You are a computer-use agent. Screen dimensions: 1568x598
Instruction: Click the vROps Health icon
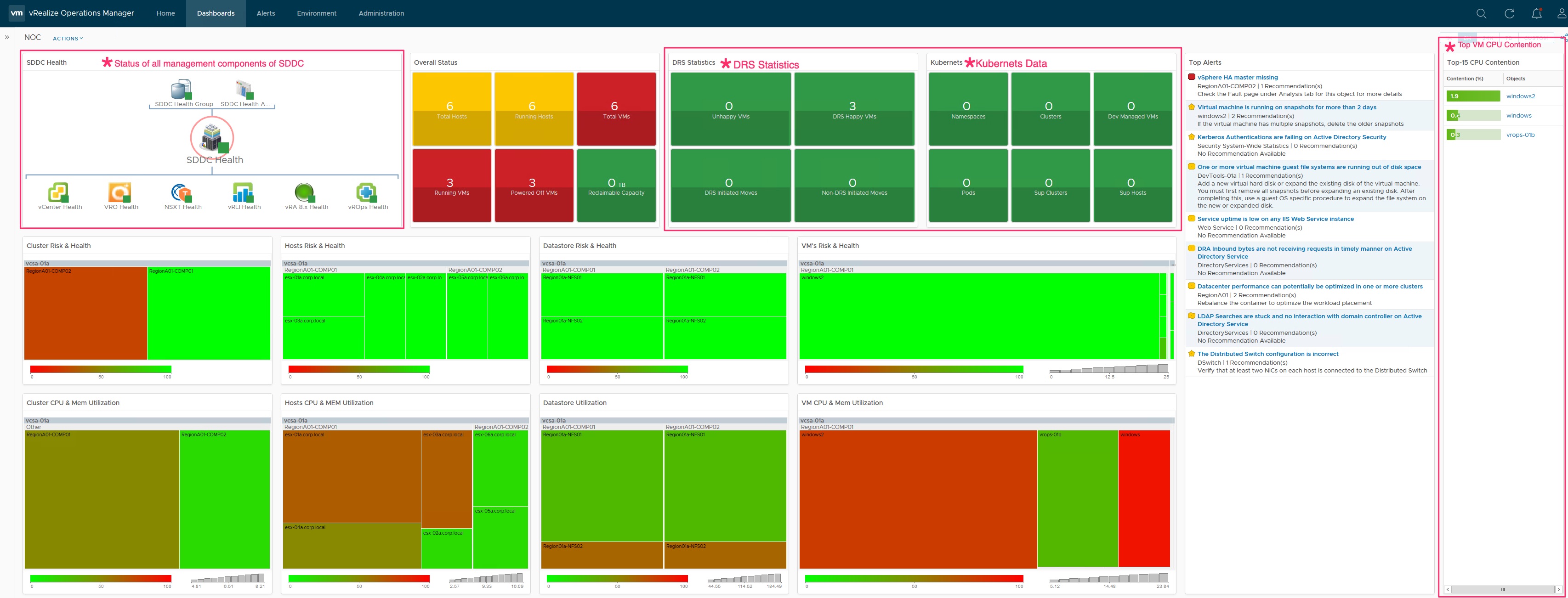pyautogui.click(x=366, y=193)
